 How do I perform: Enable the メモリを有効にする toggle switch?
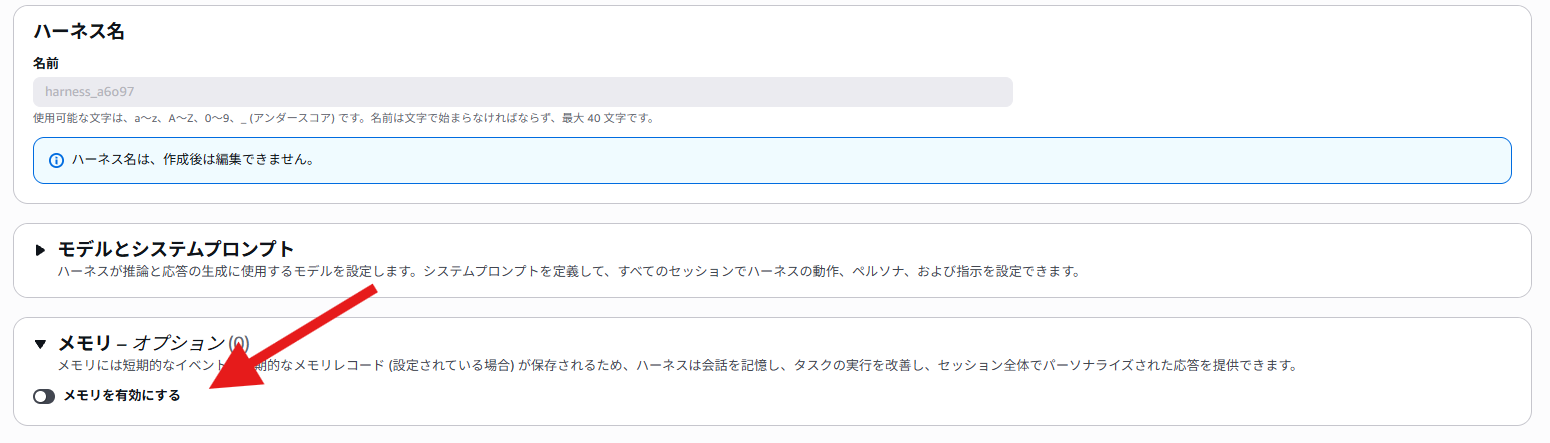[x=44, y=396]
